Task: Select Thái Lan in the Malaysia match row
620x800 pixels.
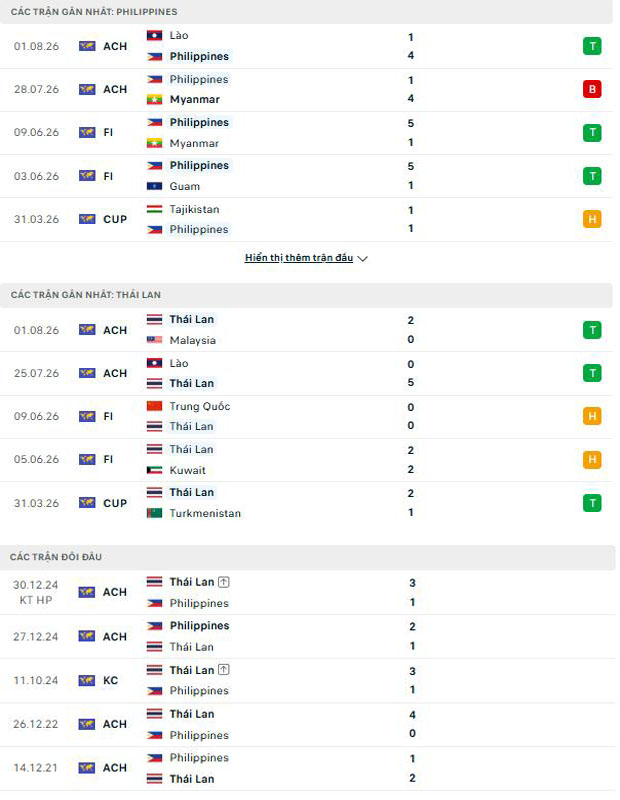Action: [192, 319]
